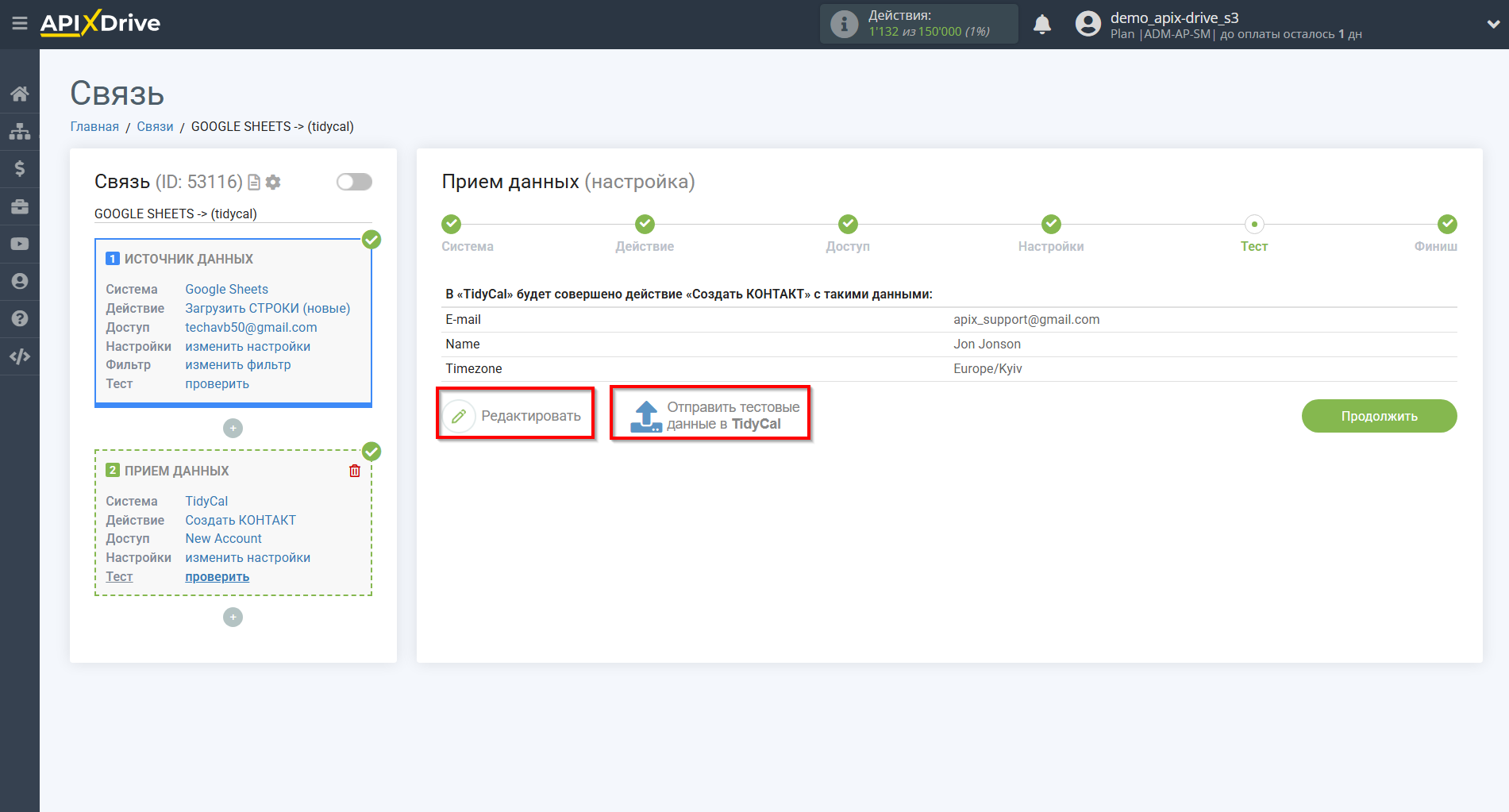The width and height of the screenshot is (1509, 812).
Task: Click the Продолжить button
Action: click(x=1379, y=416)
